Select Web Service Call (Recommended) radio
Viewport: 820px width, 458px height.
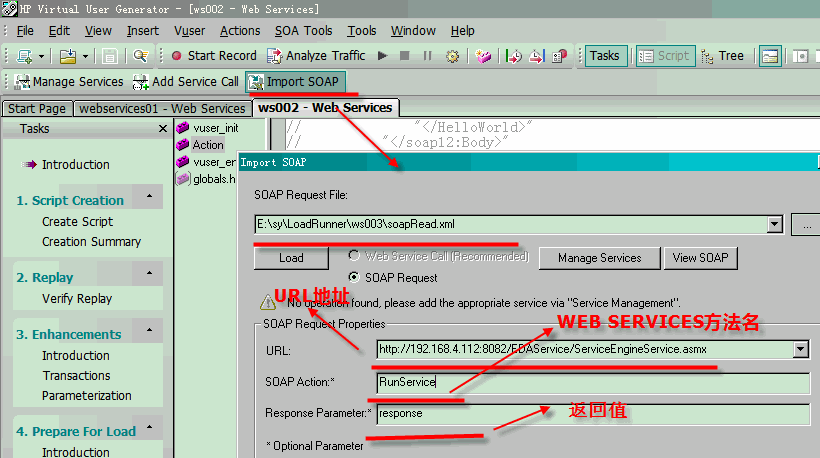(354, 256)
